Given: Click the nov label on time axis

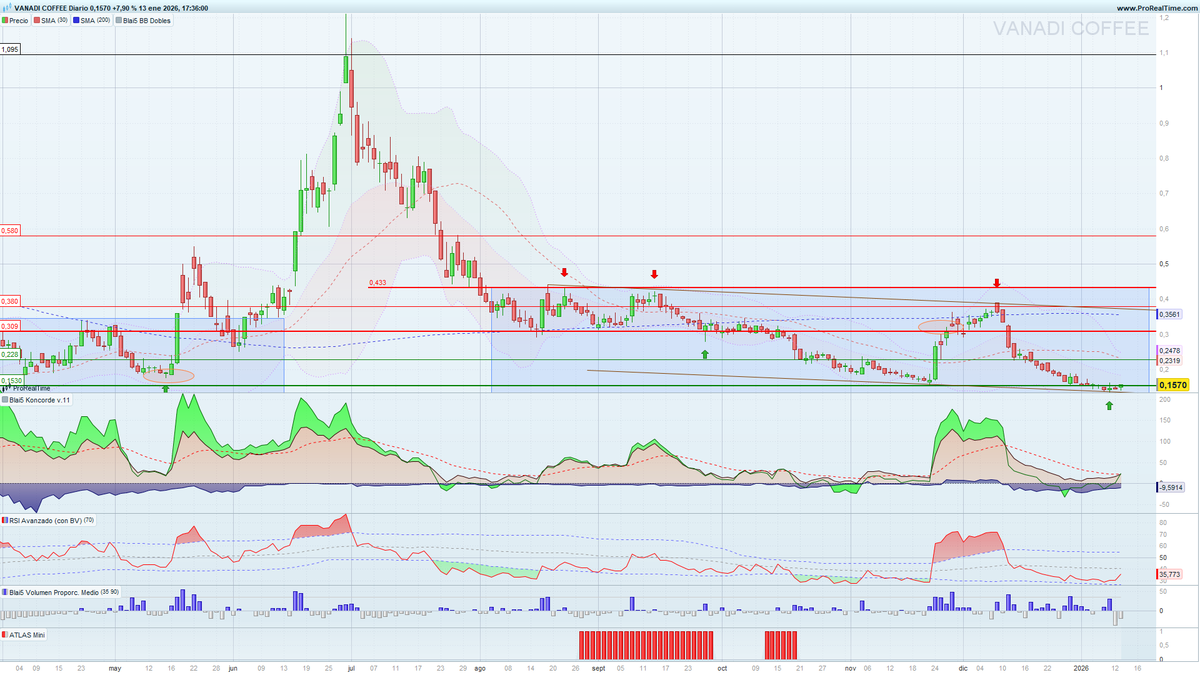Looking at the screenshot, I should (850, 666).
